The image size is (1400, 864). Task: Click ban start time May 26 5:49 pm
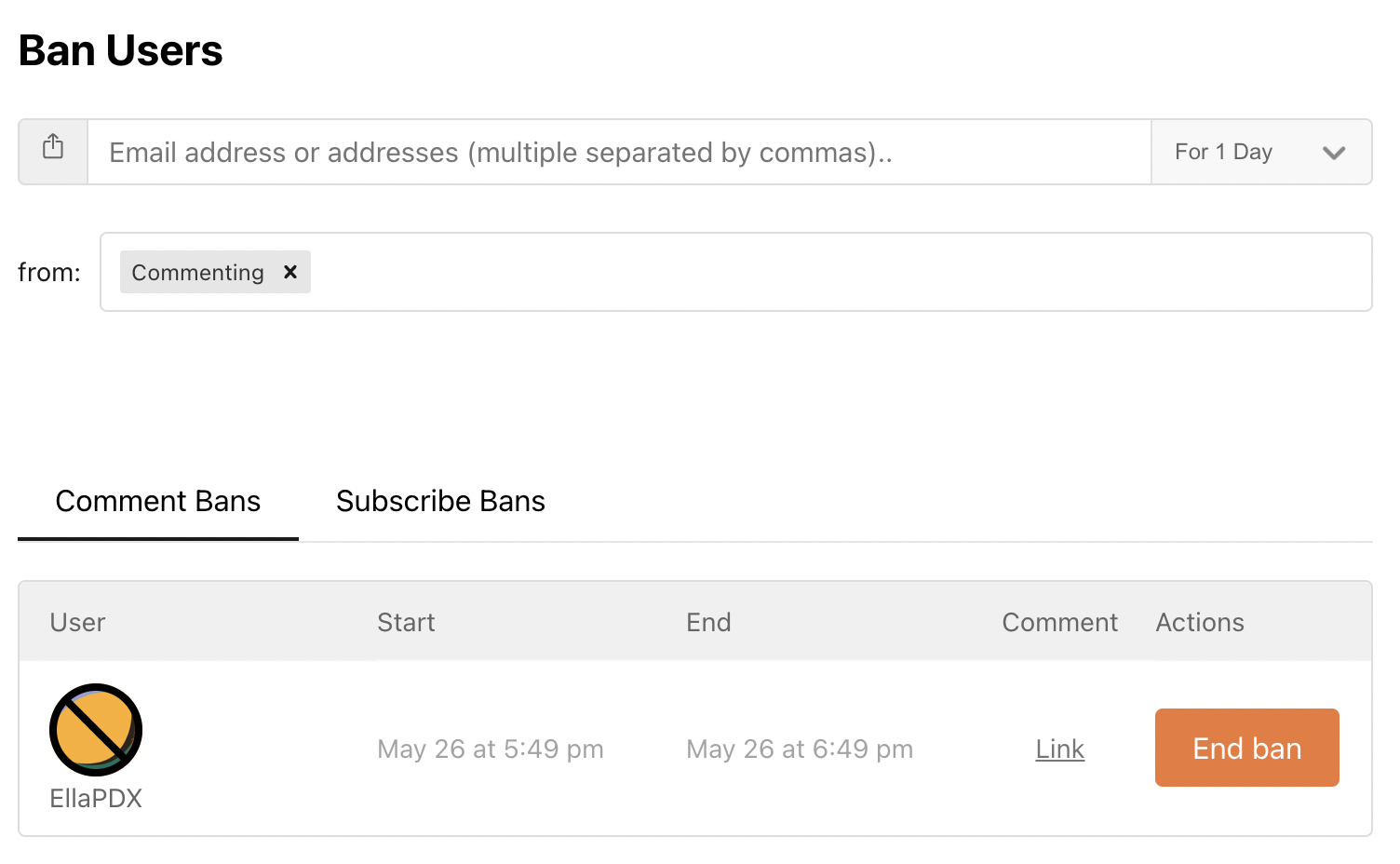pos(491,749)
